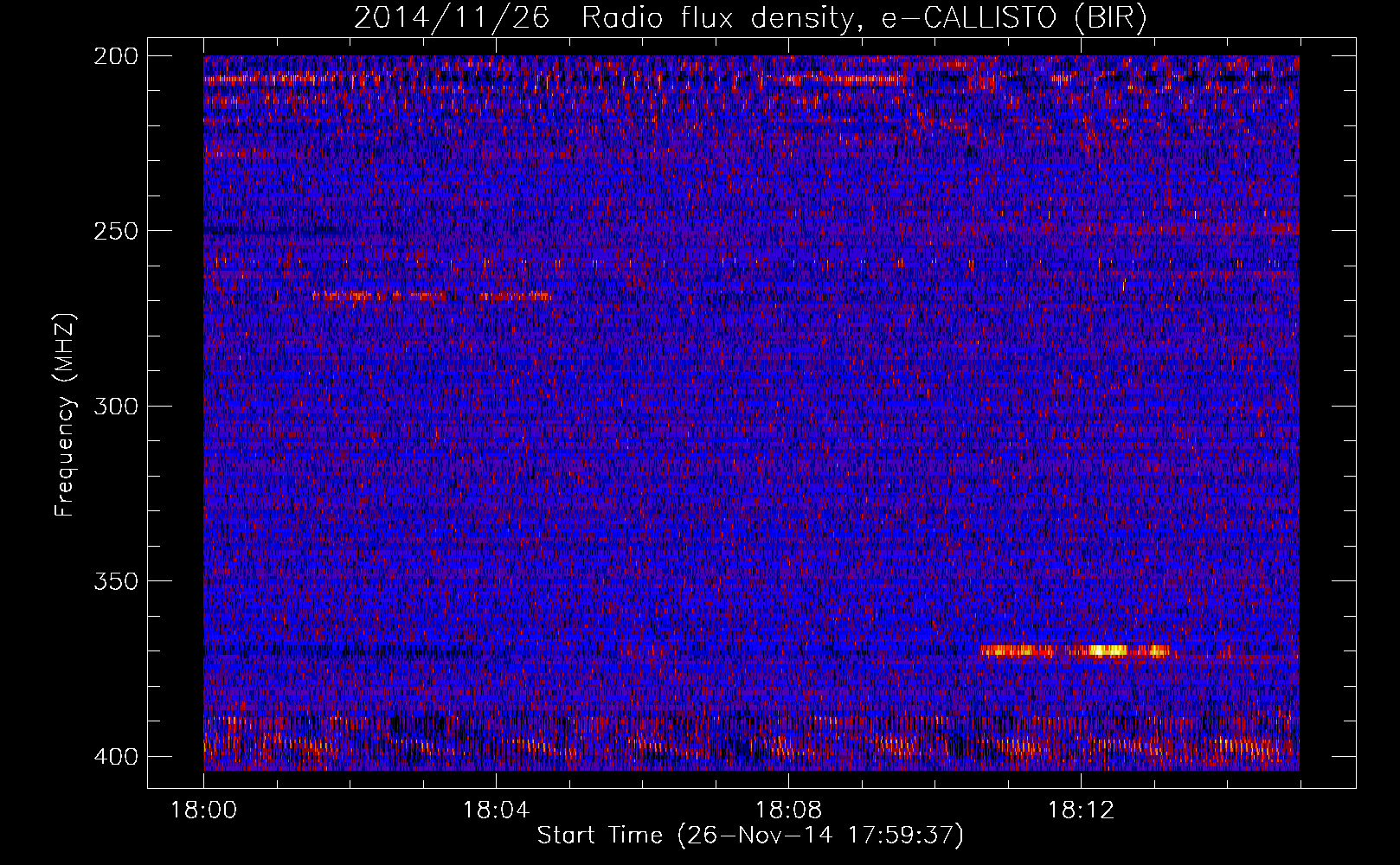Click the "Start Time (26-Nov-14 17:59:37)" axis label
Image resolution: width=1400 pixels, height=865 pixels.
(x=750, y=836)
